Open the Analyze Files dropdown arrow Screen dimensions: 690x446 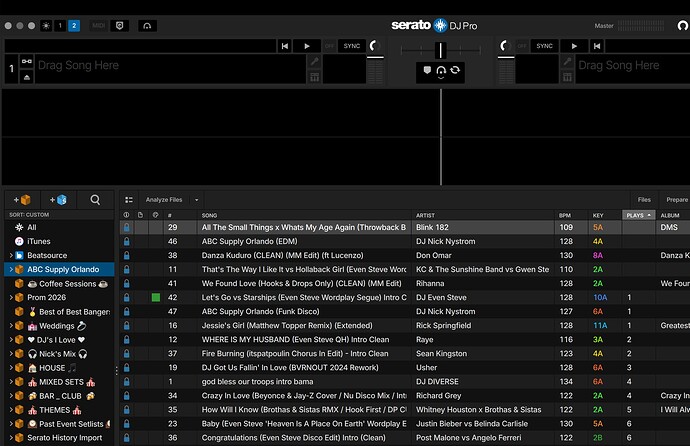click(197, 200)
